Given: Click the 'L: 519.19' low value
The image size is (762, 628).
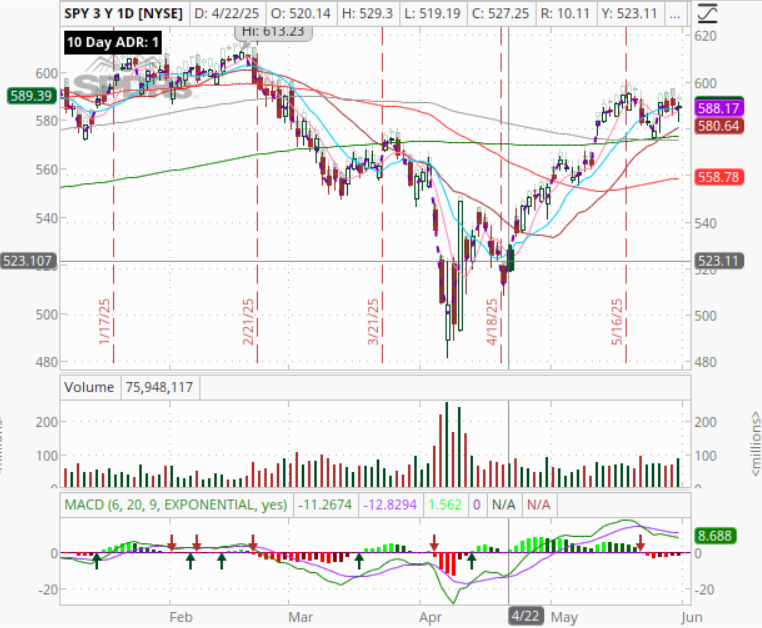Looking at the screenshot, I should pos(432,14).
